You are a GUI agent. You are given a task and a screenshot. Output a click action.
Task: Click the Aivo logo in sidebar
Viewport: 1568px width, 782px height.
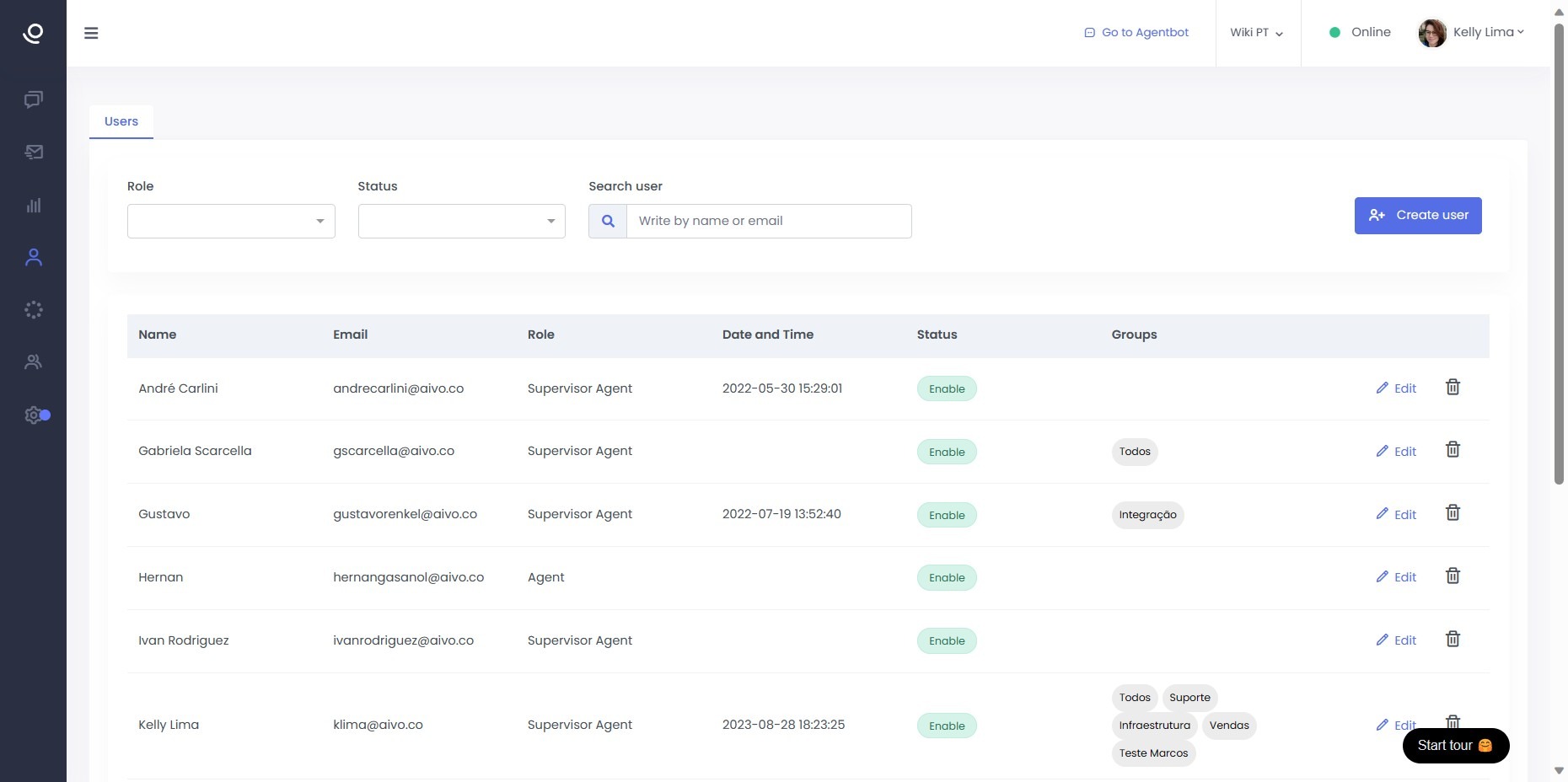[x=34, y=33]
